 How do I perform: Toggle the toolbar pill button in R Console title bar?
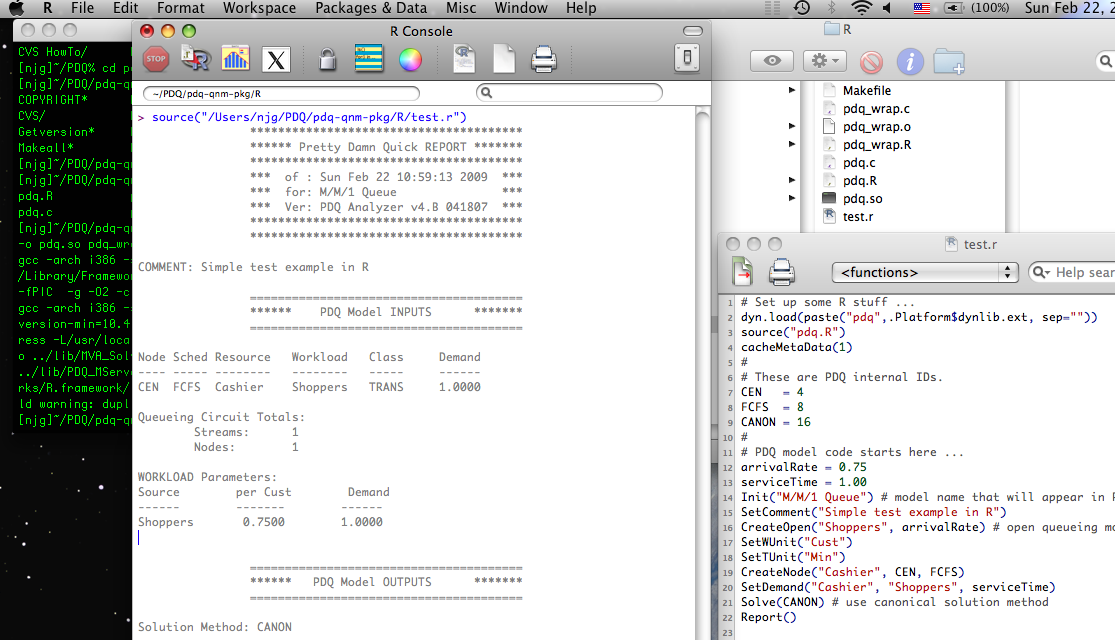coord(693,31)
